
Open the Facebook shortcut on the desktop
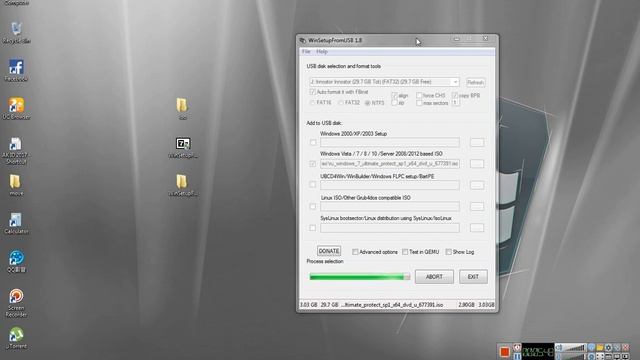[16, 70]
